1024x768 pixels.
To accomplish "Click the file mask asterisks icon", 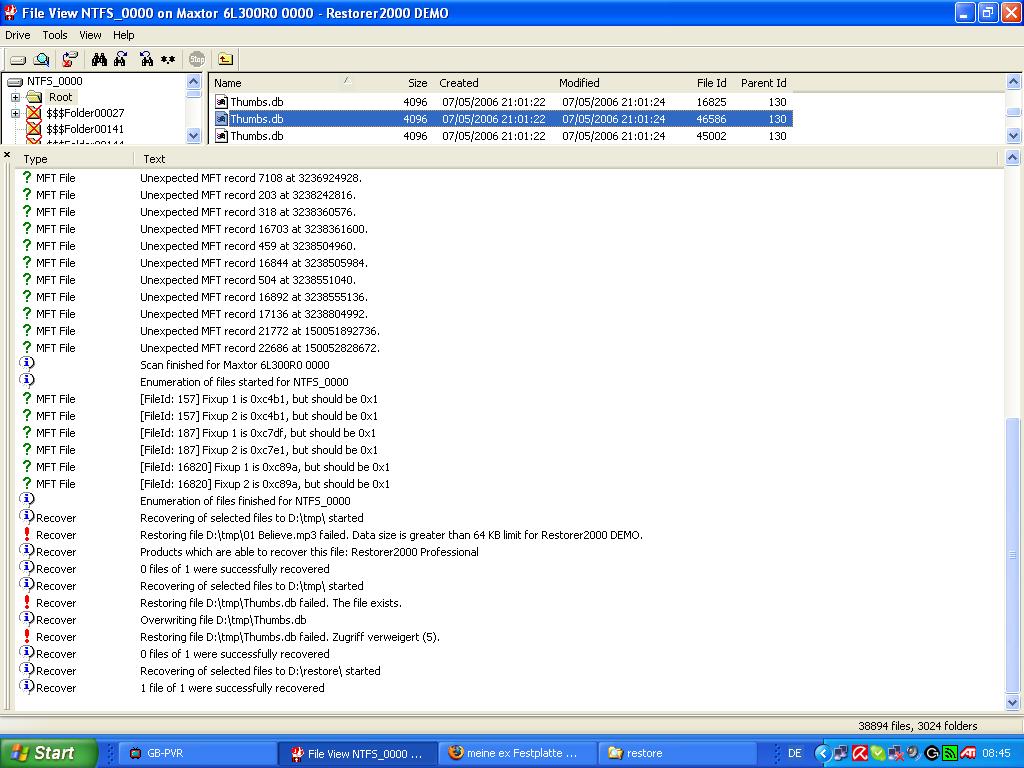I will [168, 59].
